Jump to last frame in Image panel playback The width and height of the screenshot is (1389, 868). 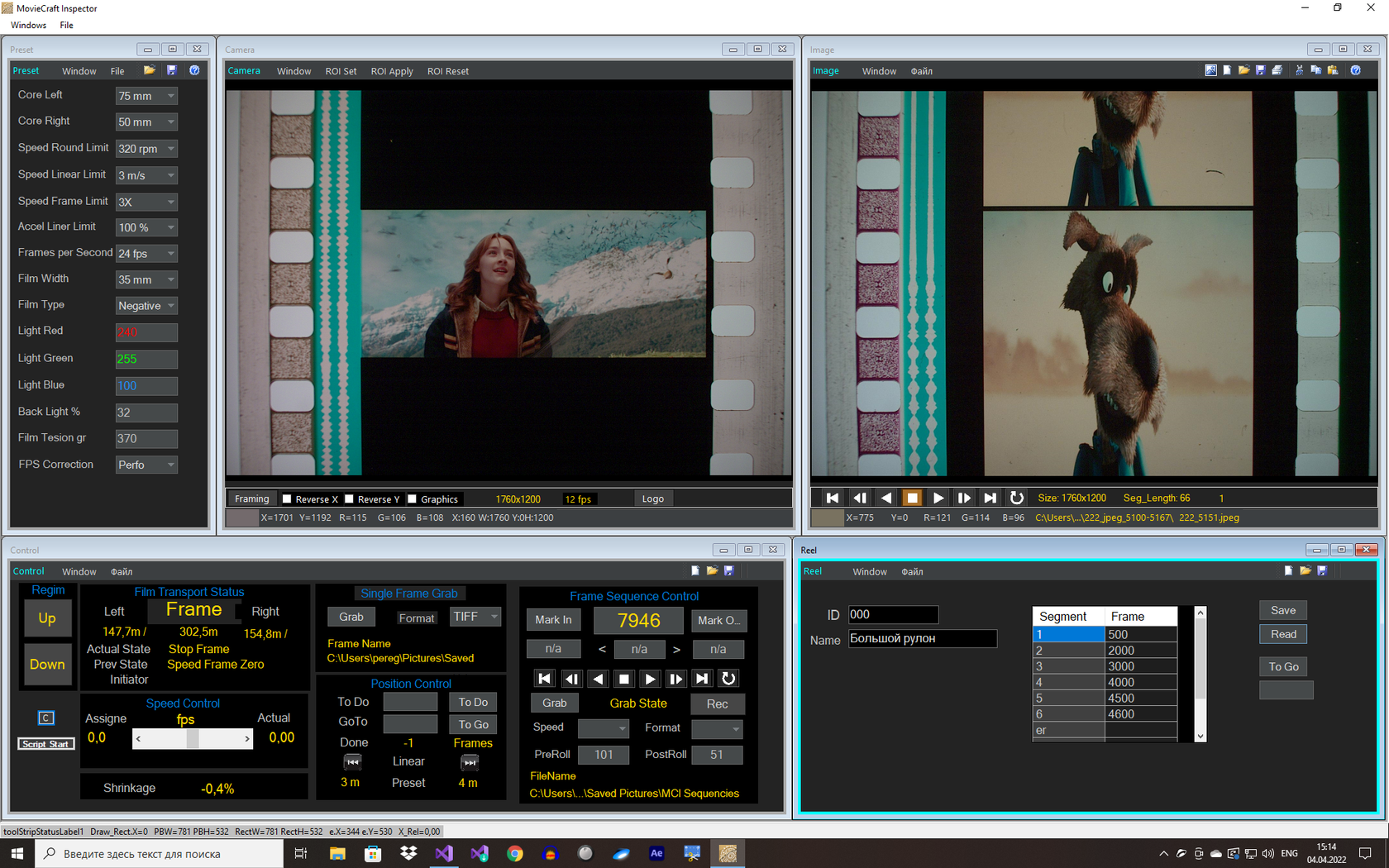tap(990, 498)
